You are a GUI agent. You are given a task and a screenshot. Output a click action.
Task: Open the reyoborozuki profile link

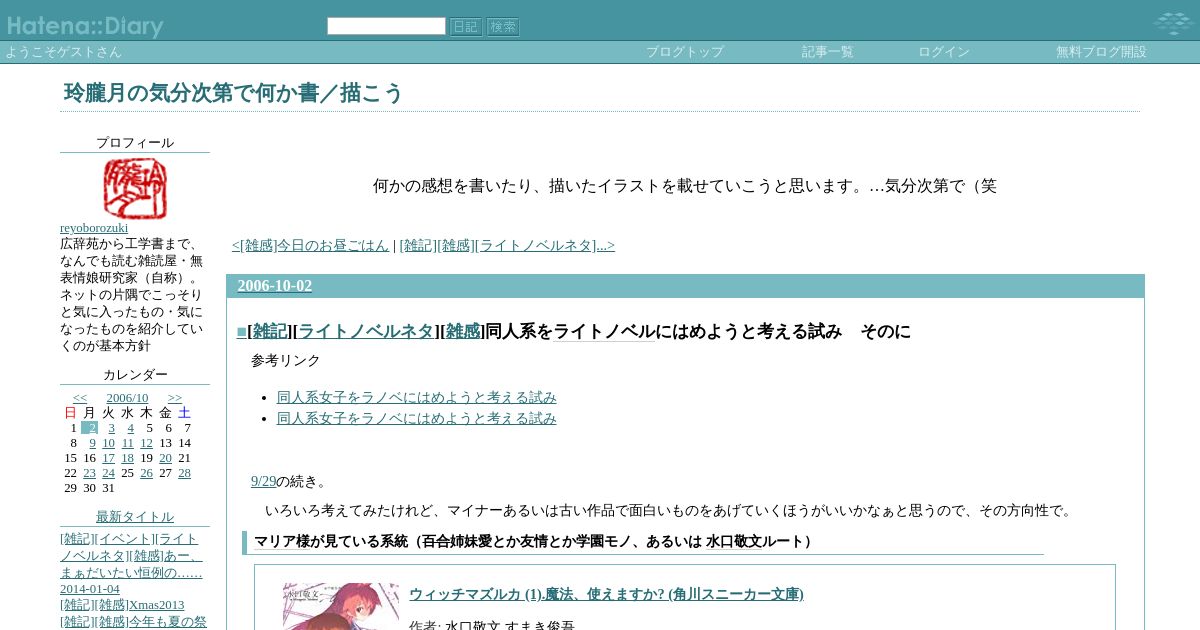[x=94, y=228]
